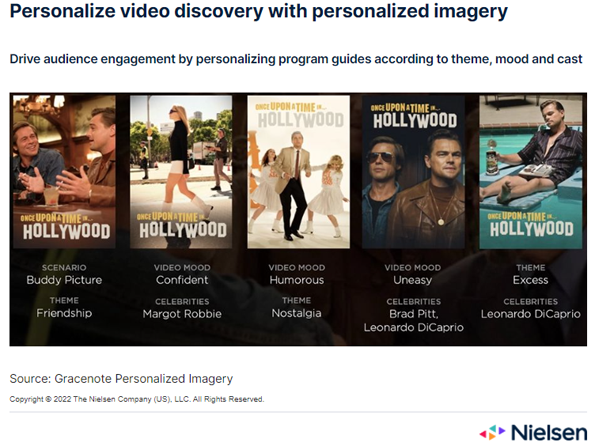Click the Nielsen logo icon
595x446 pixels.
pyautogui.click(x=492, y=433)
